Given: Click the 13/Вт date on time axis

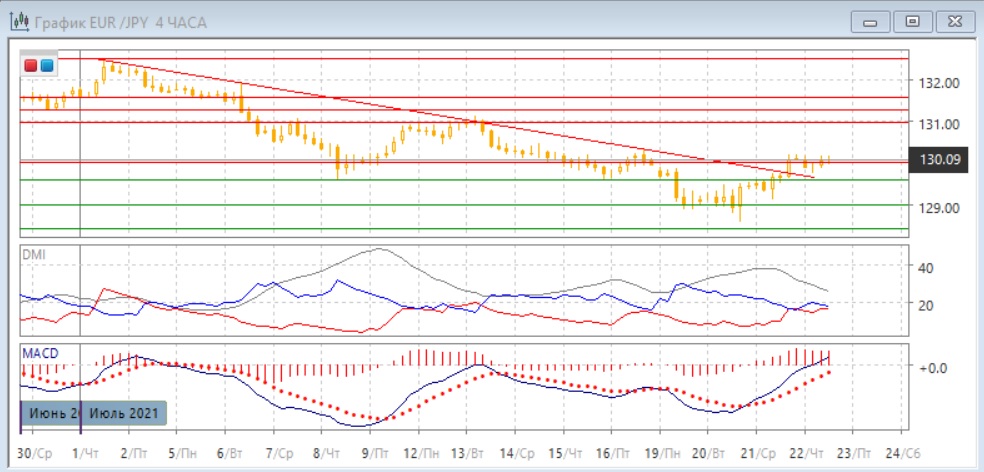Looking at the screenshot, I should point(469,452).
